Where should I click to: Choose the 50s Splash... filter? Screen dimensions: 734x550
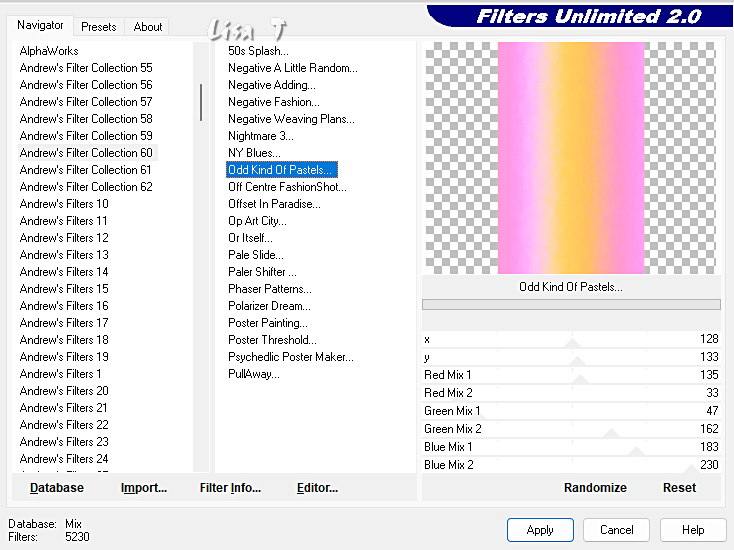pos(258,51)
